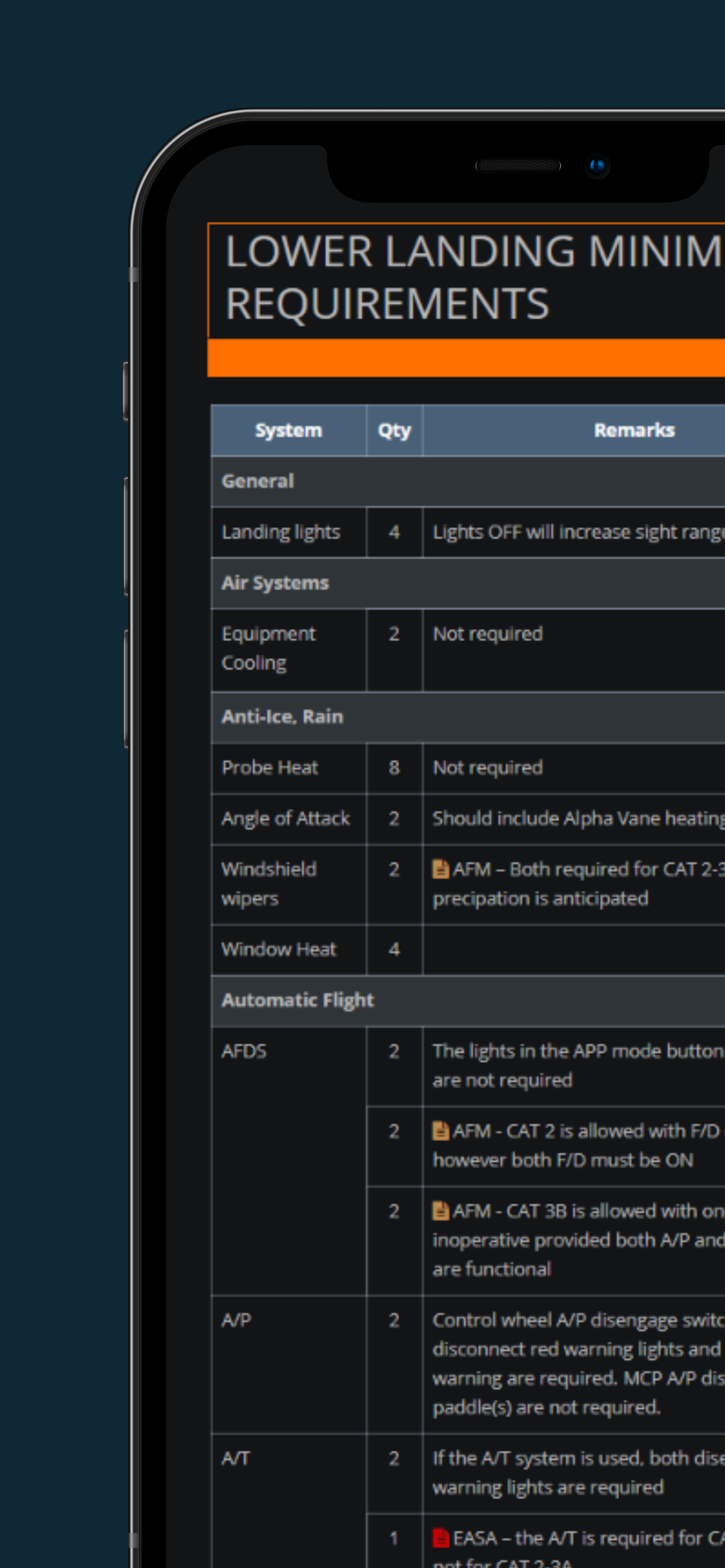This screenshot has width=725, height=1568.
Task: Select the System column header
Action: click(289, 430)
